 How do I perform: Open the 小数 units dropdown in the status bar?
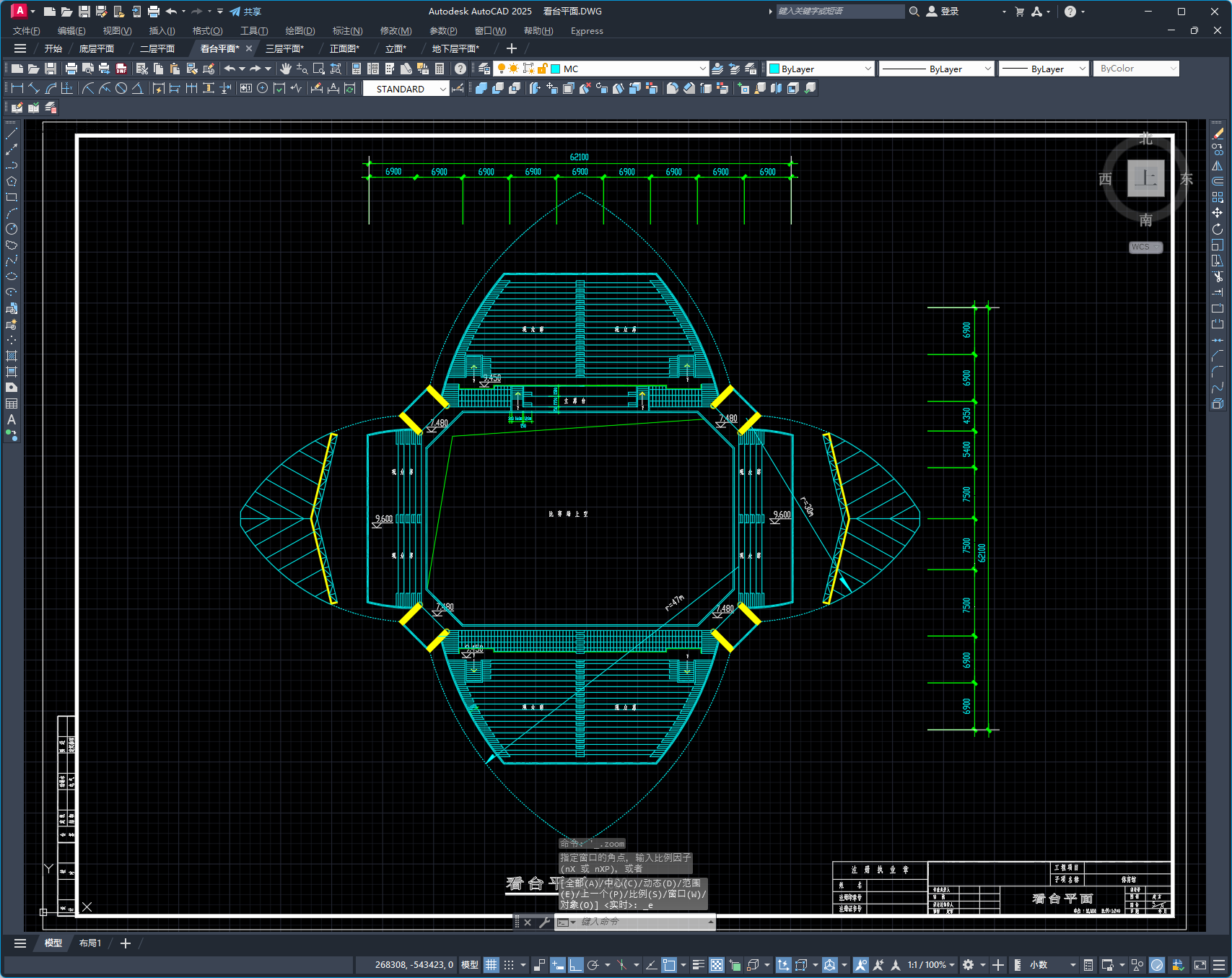pos(1052,965)
